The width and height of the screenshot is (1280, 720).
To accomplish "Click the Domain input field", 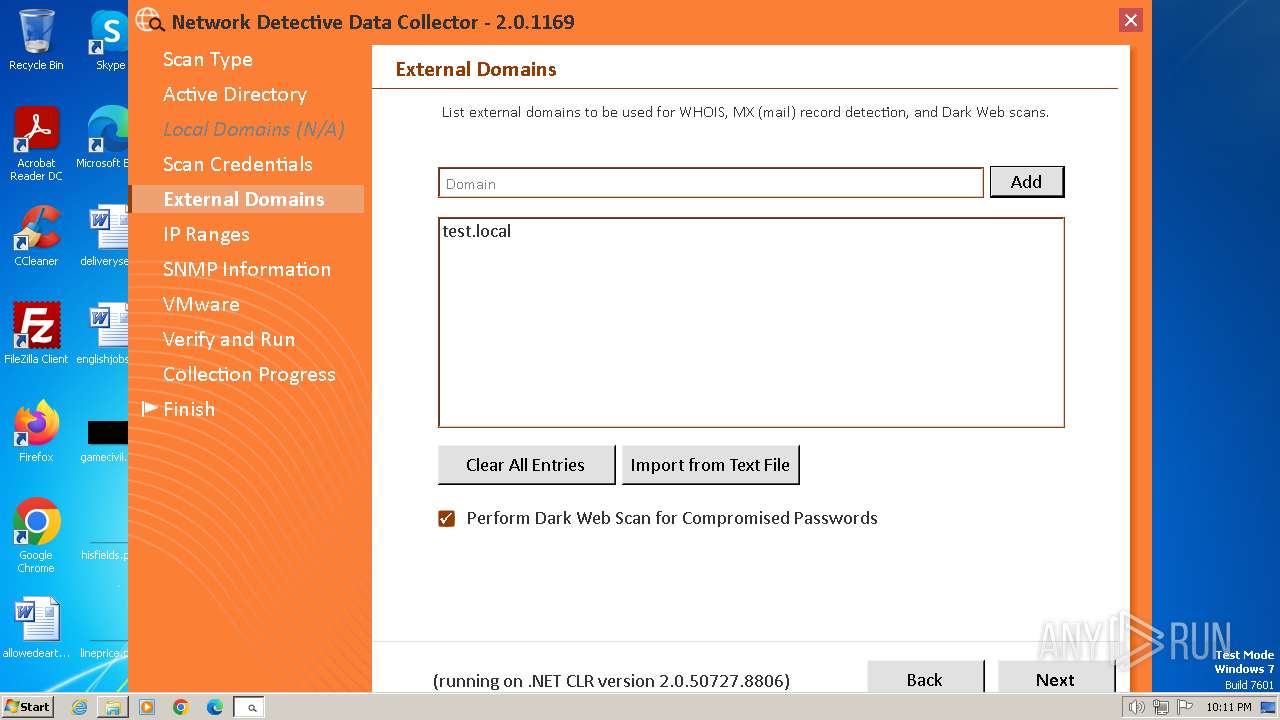I will point(711,183).
